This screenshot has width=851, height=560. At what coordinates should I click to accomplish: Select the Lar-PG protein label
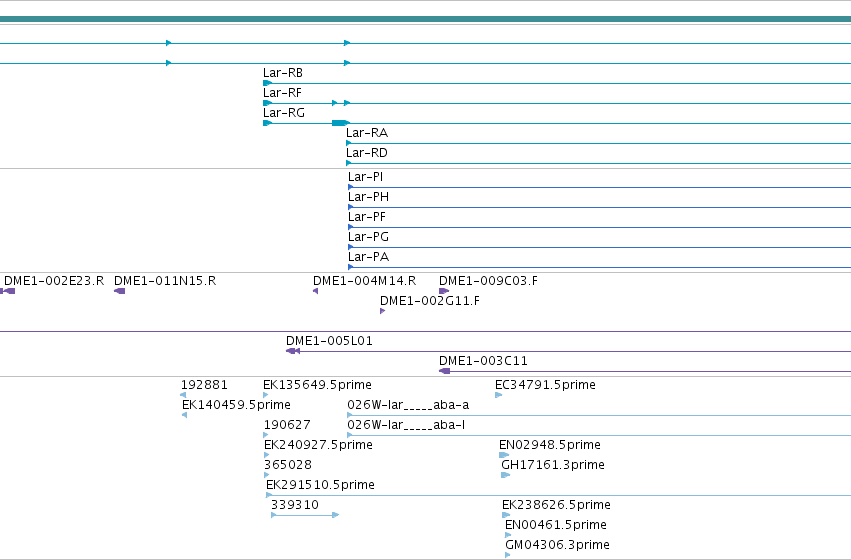pos(369,237)
